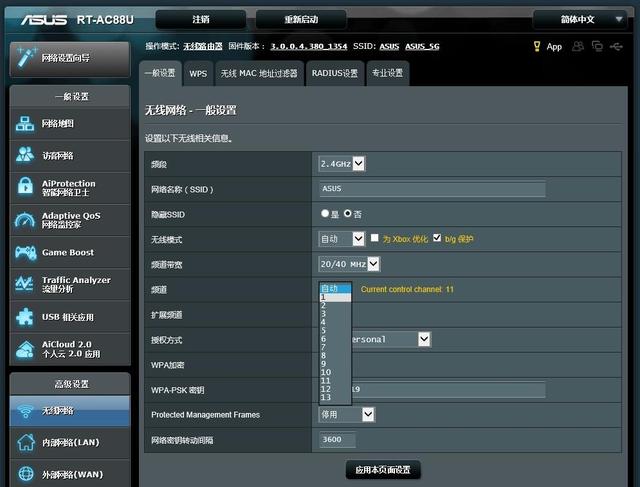Uncheck the b/g 保护 checkbox

click(x=437, y=239)
